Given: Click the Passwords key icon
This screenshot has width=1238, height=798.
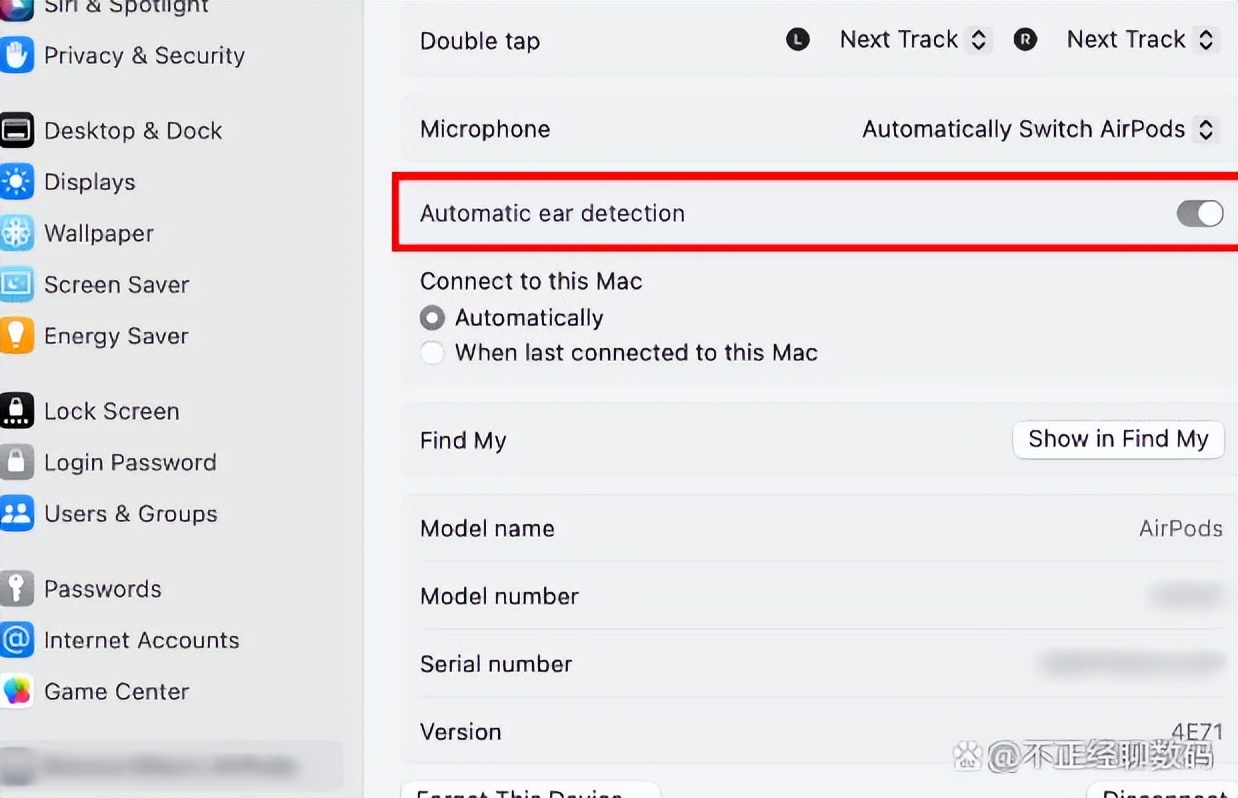Looking at the screenshot, I should pyautogui.click(x=16, y=589).
